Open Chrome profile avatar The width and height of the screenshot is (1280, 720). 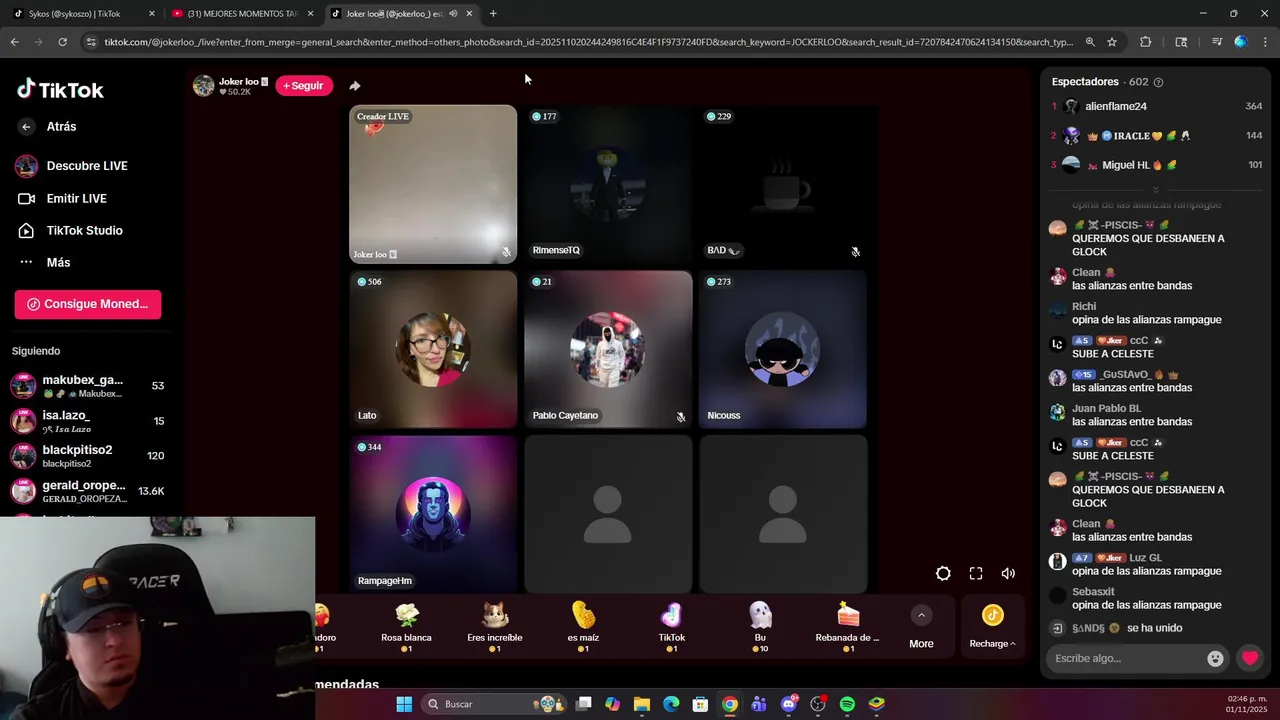pos(1241,42)
